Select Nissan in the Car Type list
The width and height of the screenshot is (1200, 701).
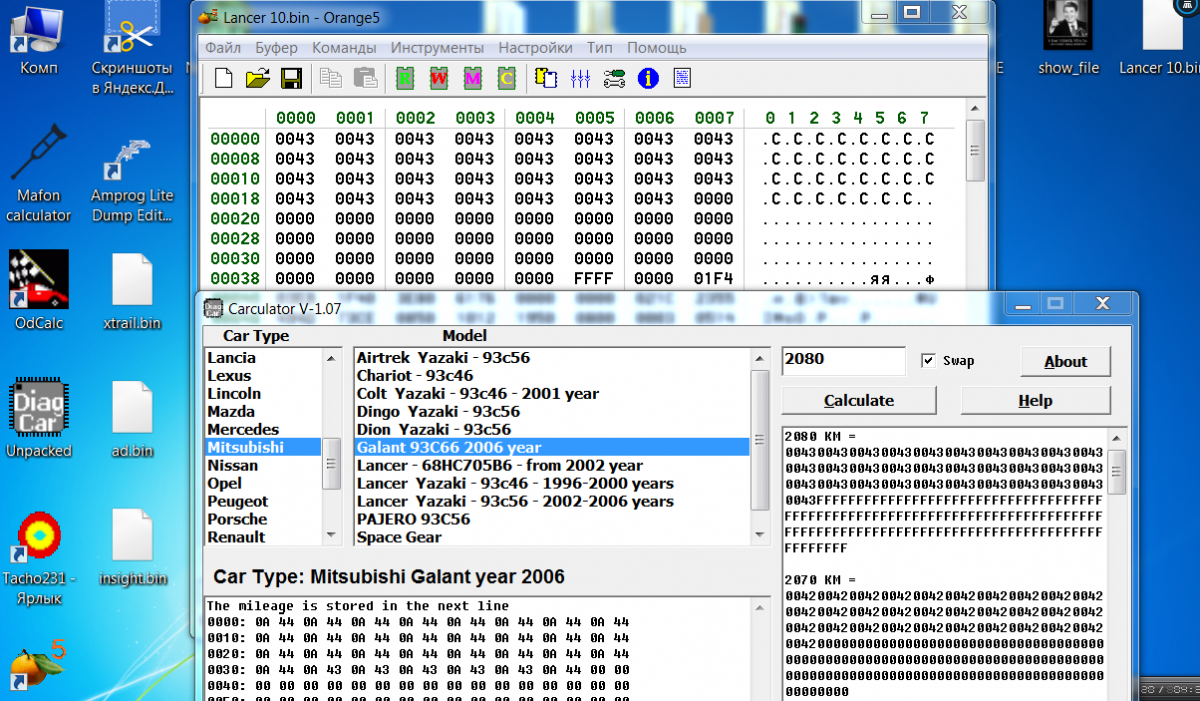point(232,465)
